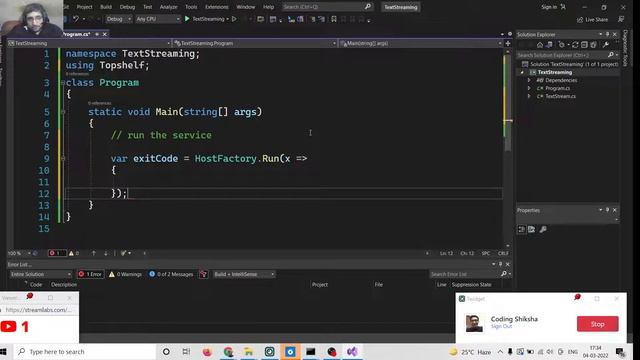
Task: Open the Window menu
Action: coord(245,7)
